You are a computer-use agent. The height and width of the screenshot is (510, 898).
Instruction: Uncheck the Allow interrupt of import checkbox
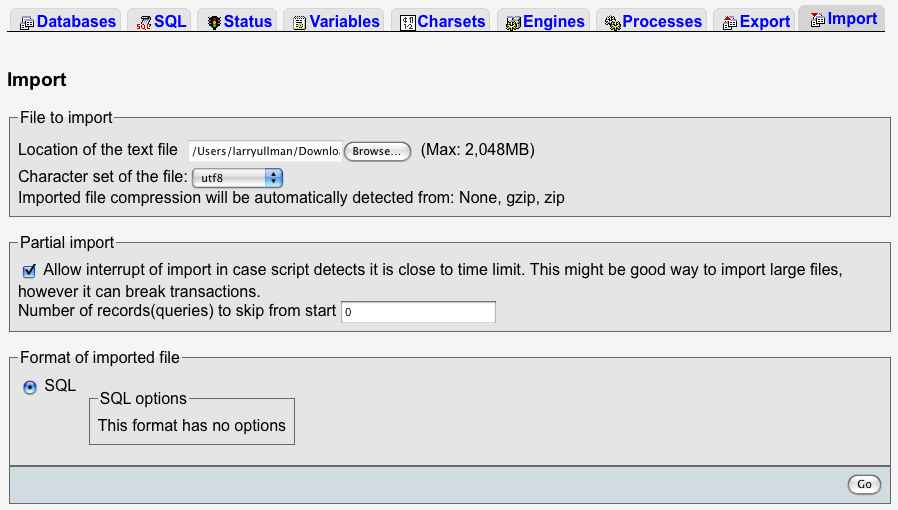[x=29, y=271]
